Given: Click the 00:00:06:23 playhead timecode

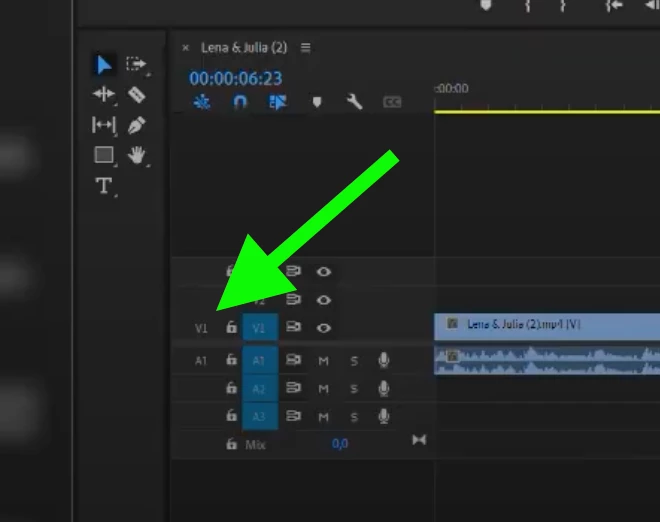Looking at the screenshot, I should [236, 78].
